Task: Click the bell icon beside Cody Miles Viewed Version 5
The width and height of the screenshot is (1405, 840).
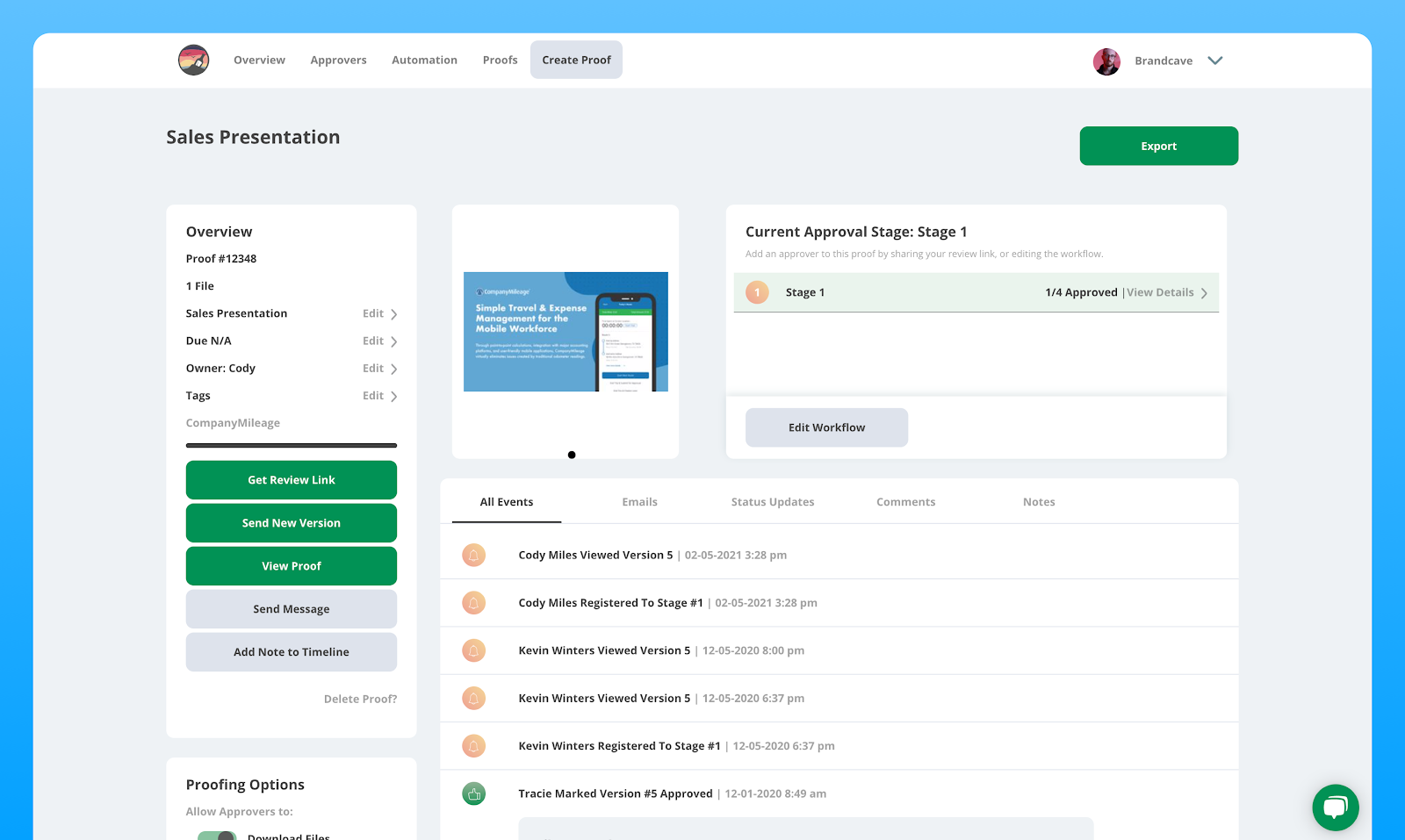Action: pos(474,555)
